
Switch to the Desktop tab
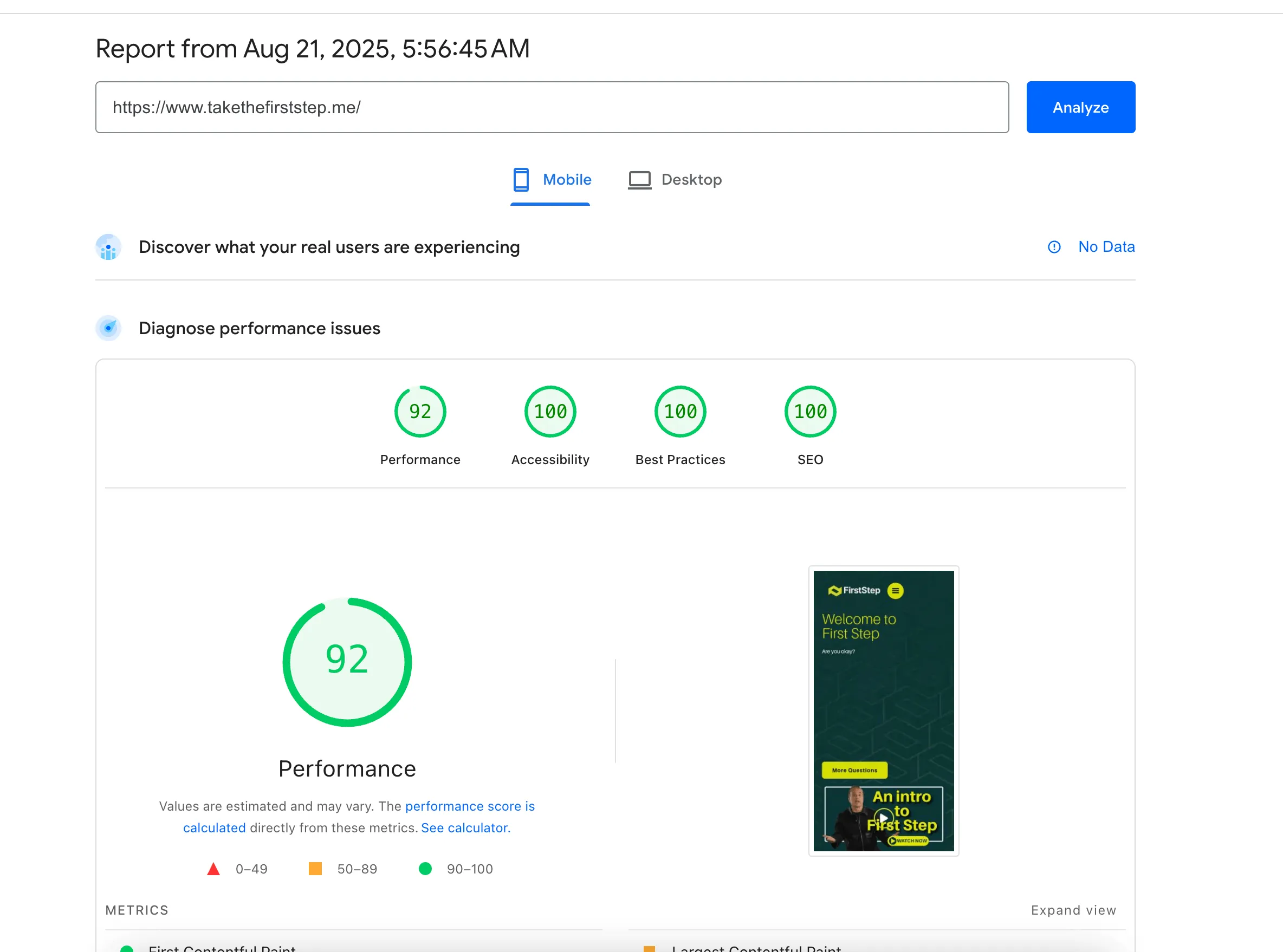[691, 180]
